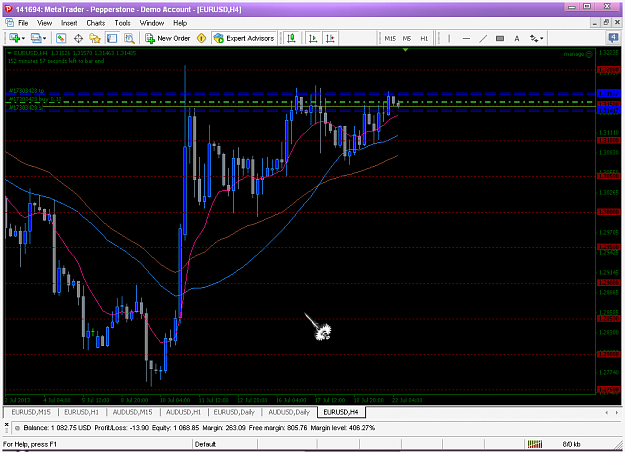
Task: Switch to EURUSD,Daily chart tab
Action: point(234,412)
